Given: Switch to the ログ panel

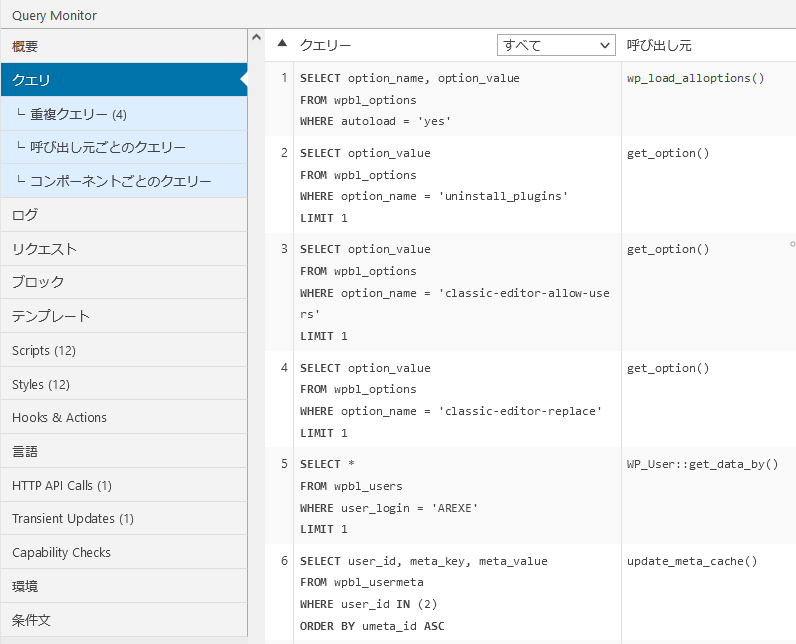Looking at the screenshot, I should 25,215.
